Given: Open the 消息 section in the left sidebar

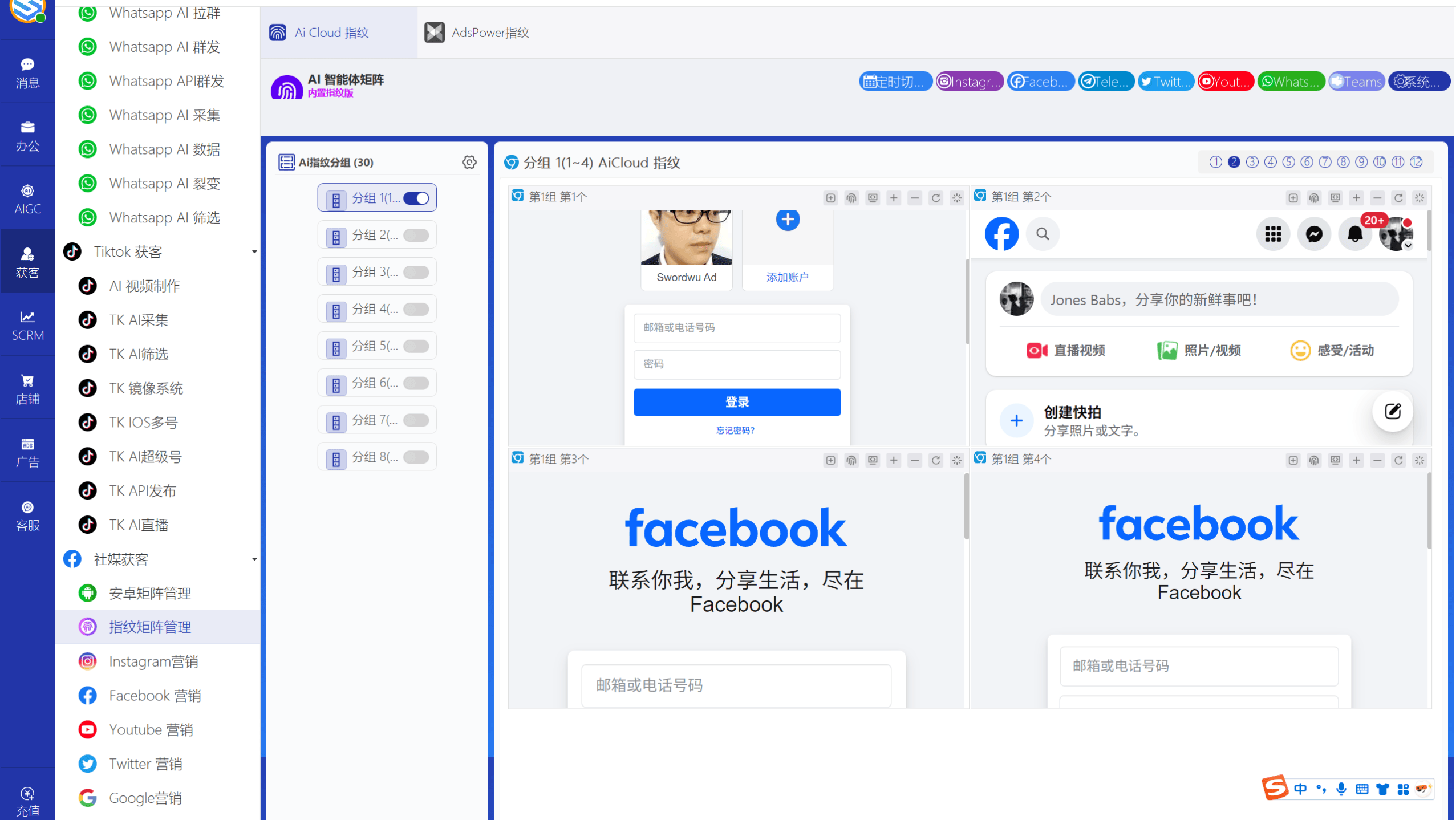Looking at the screenshot, I should pyautogui.click(x=27, y=72).
